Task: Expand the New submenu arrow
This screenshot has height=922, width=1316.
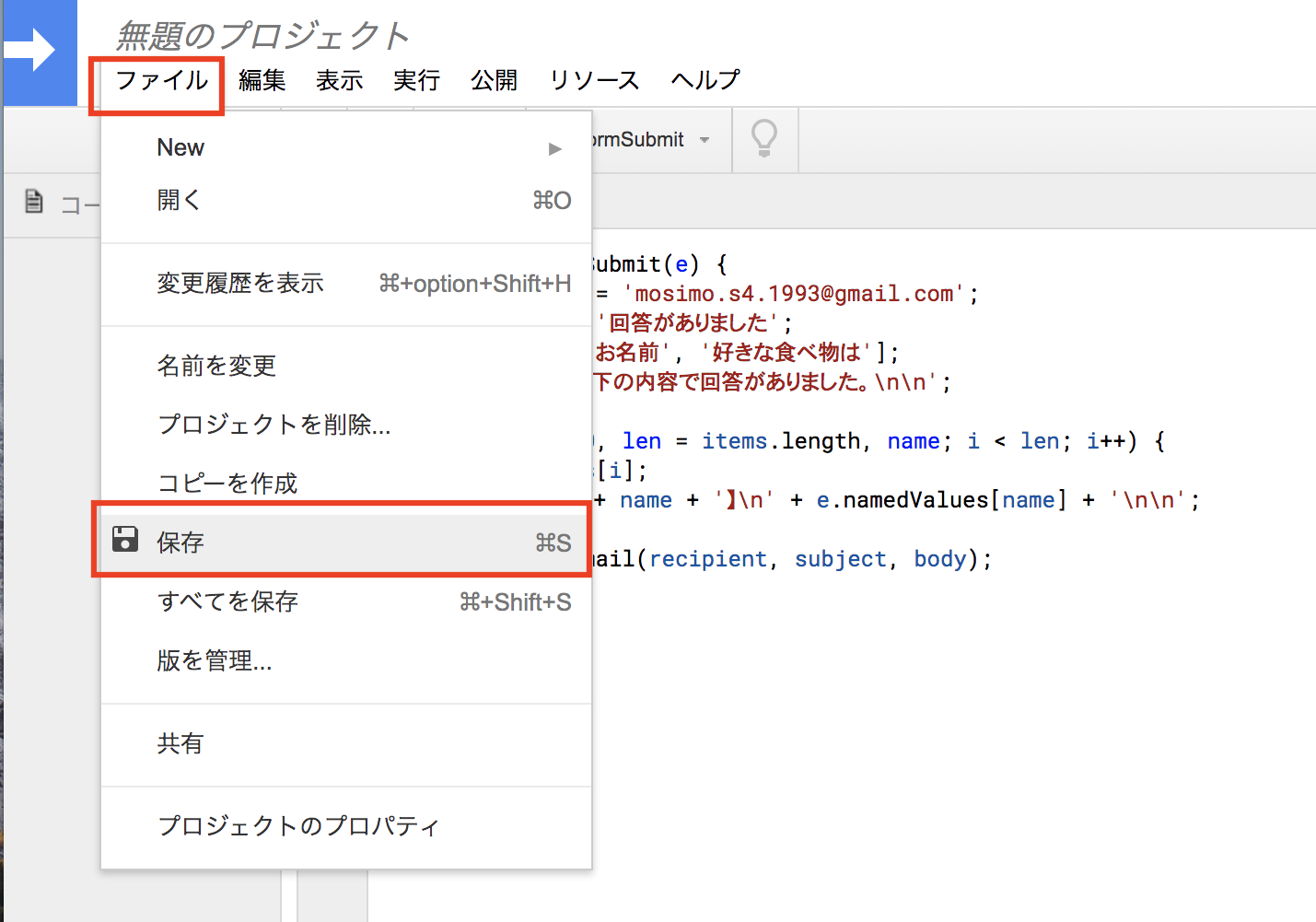Action: point(554,147)
